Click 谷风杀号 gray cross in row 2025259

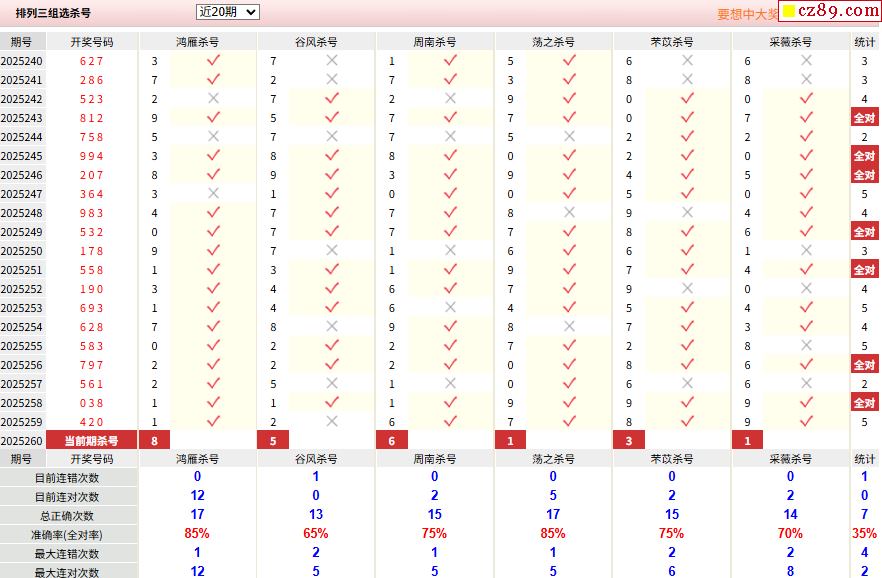pyautogui.click(x=332, y=421)
